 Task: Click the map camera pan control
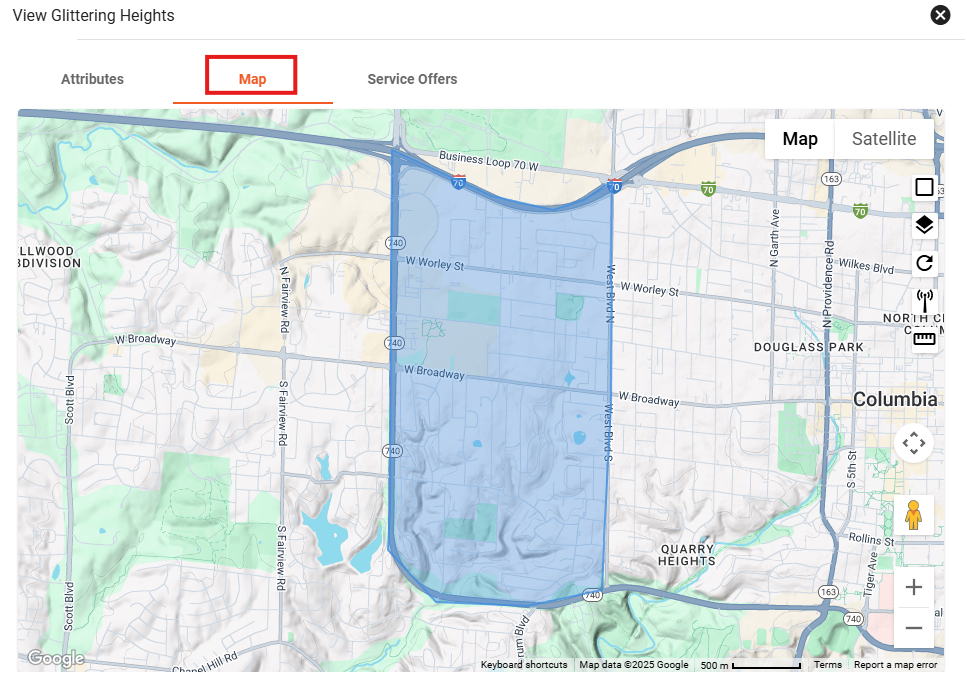click(x=913, y=443)
